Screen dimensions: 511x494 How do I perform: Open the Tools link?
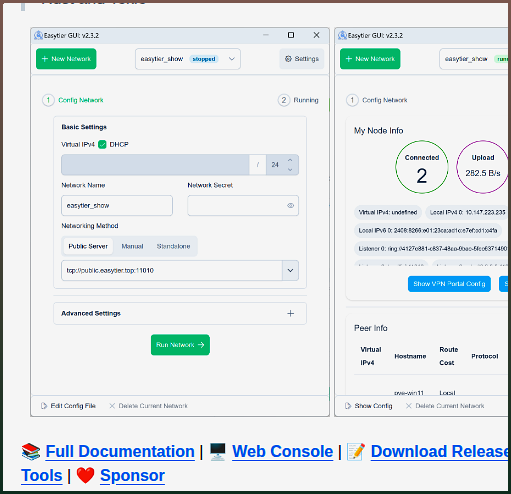[42, 475]
